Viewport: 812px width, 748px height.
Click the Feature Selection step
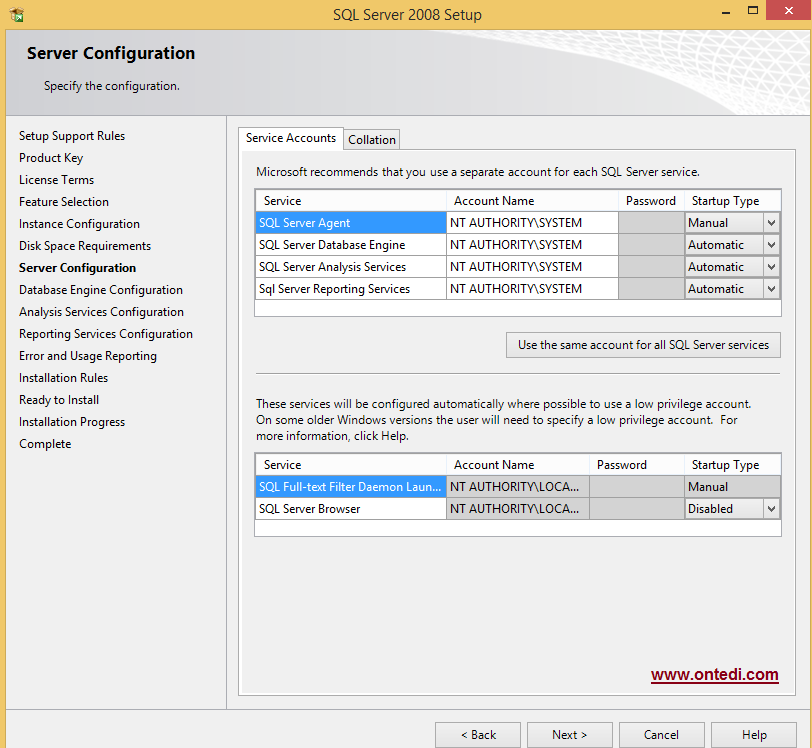(64, 202)
